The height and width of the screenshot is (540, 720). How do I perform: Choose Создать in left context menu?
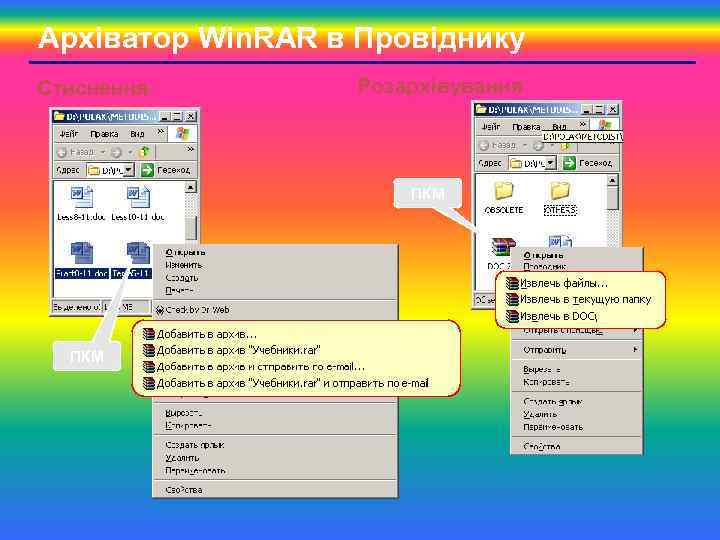(x=275, y=278)
